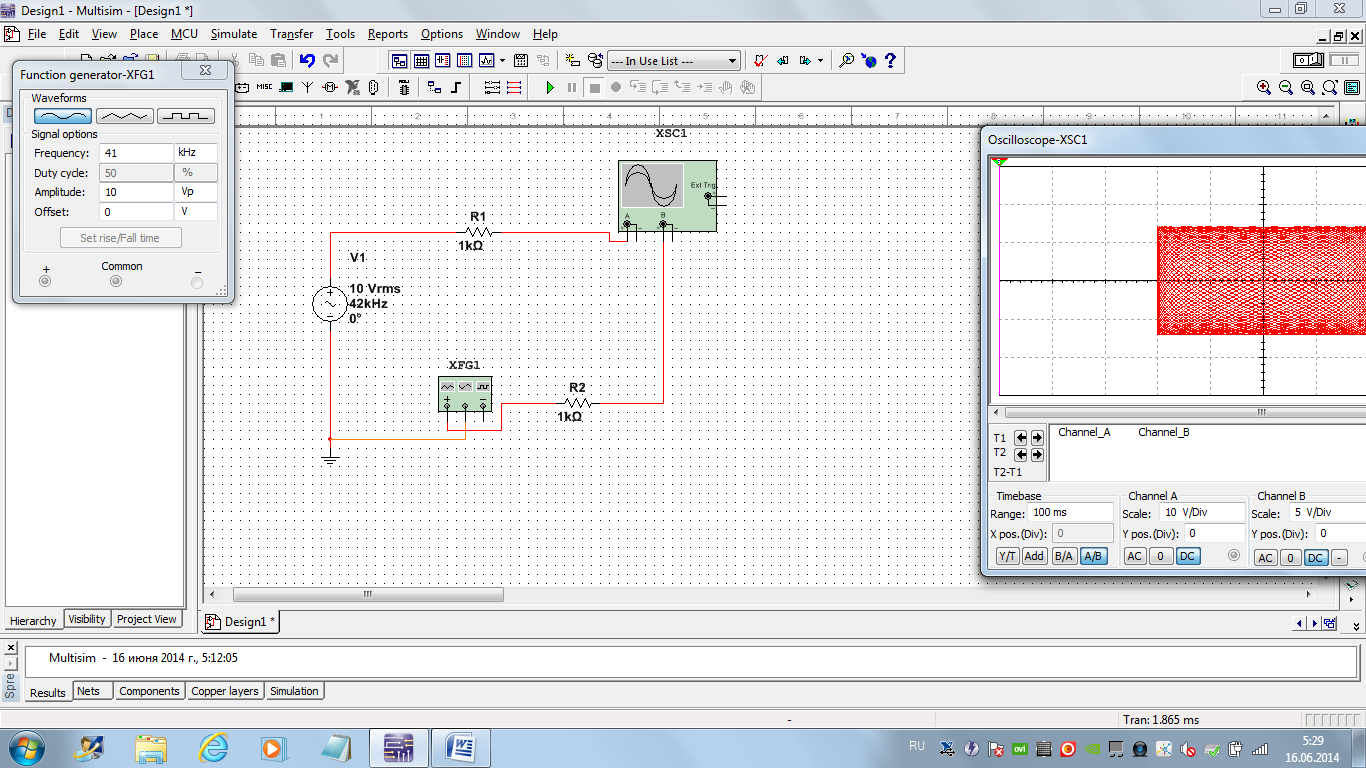Place a MISC component from toolbar
1366x768 pixels.
click(264, 88)
